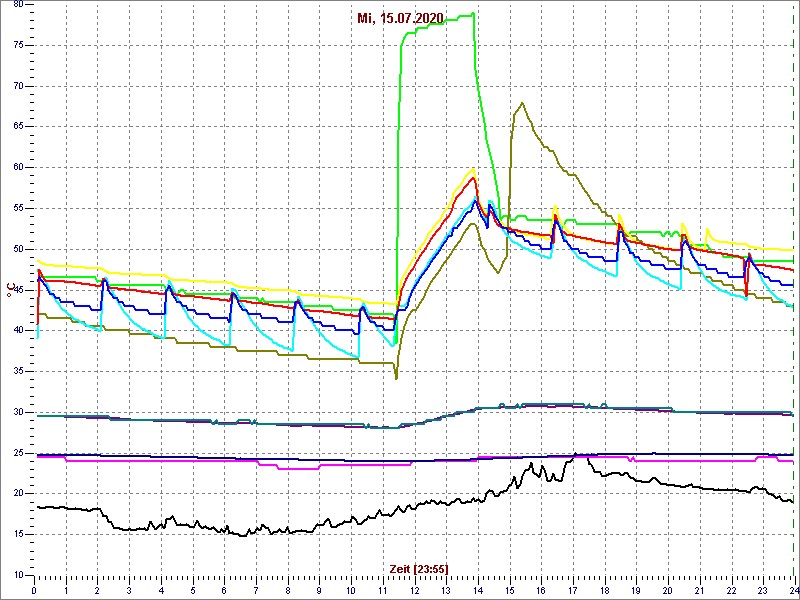This screenshot has height=600, width=800.
Task: Select the 70 label on the temperature axis
Action: (x=18, y=86)
